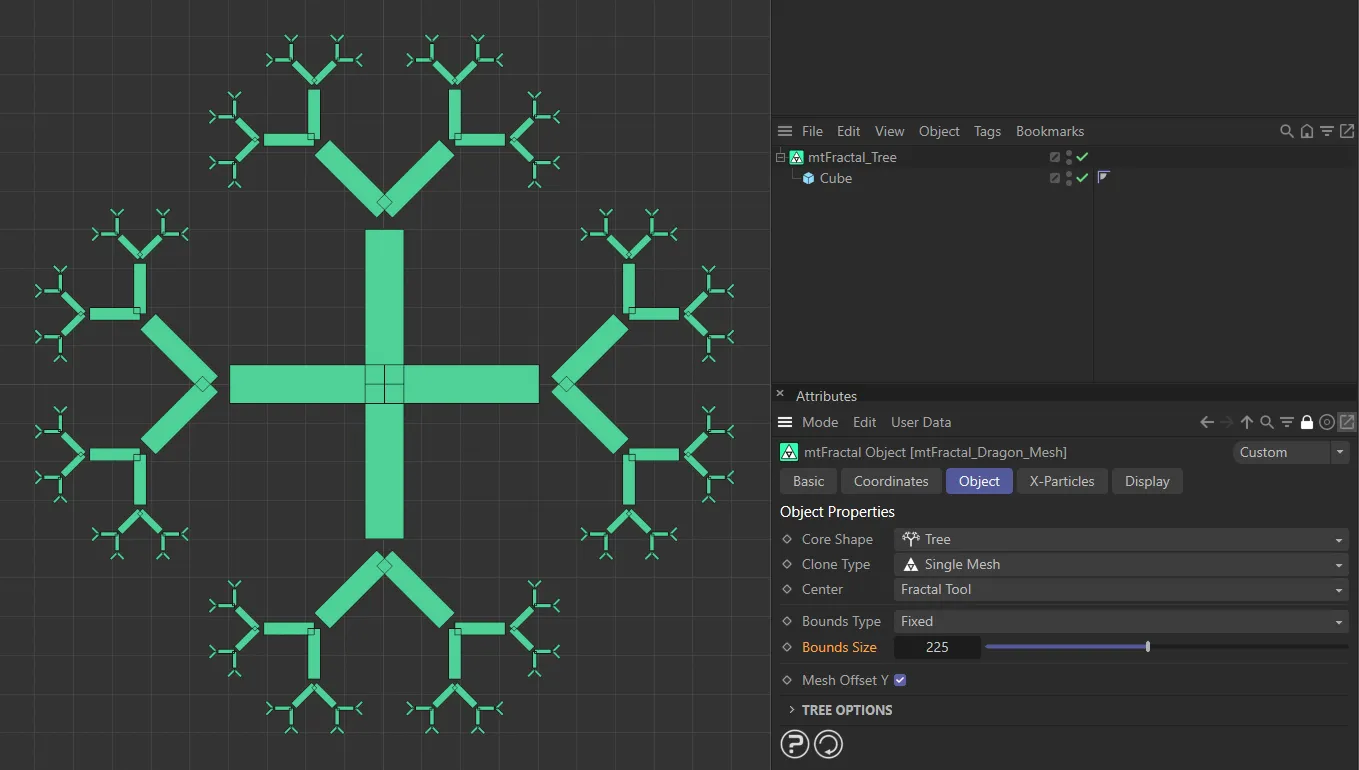
Task: Click the search icon in Object Manager
Action: tap(1286, 131)
